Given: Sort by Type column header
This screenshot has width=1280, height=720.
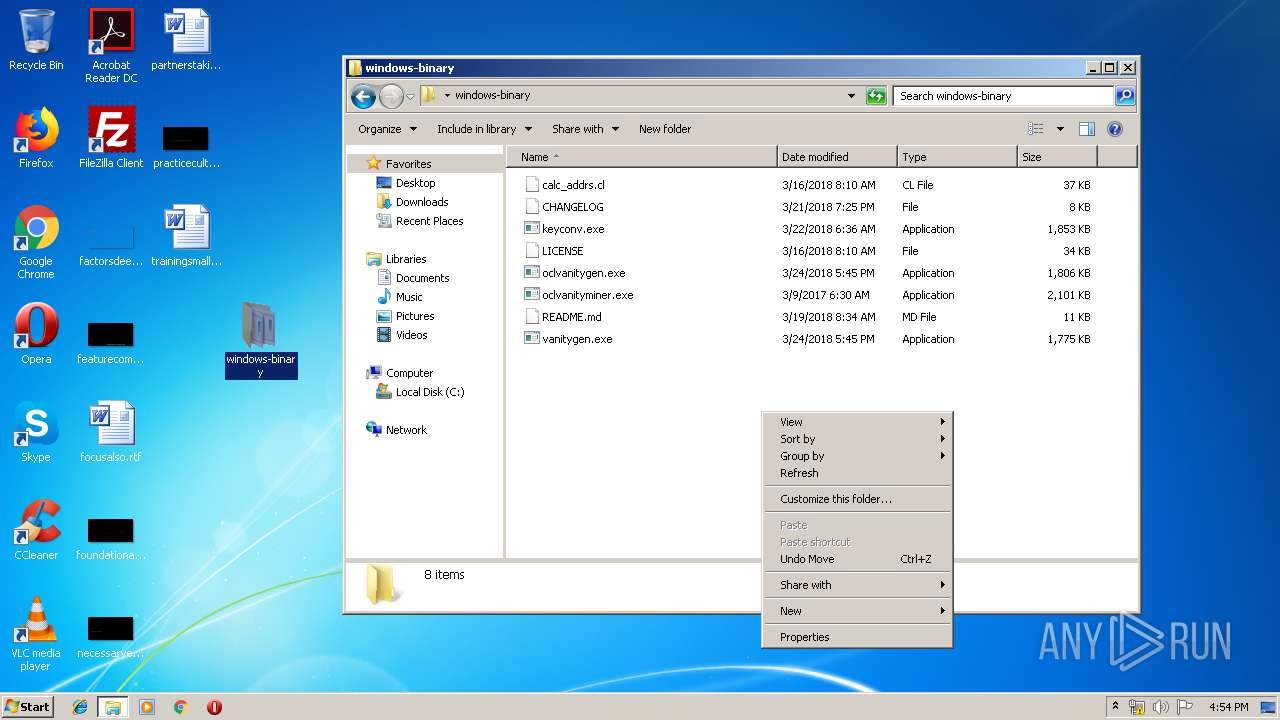Looking at the screenshot, I should 957,157.
